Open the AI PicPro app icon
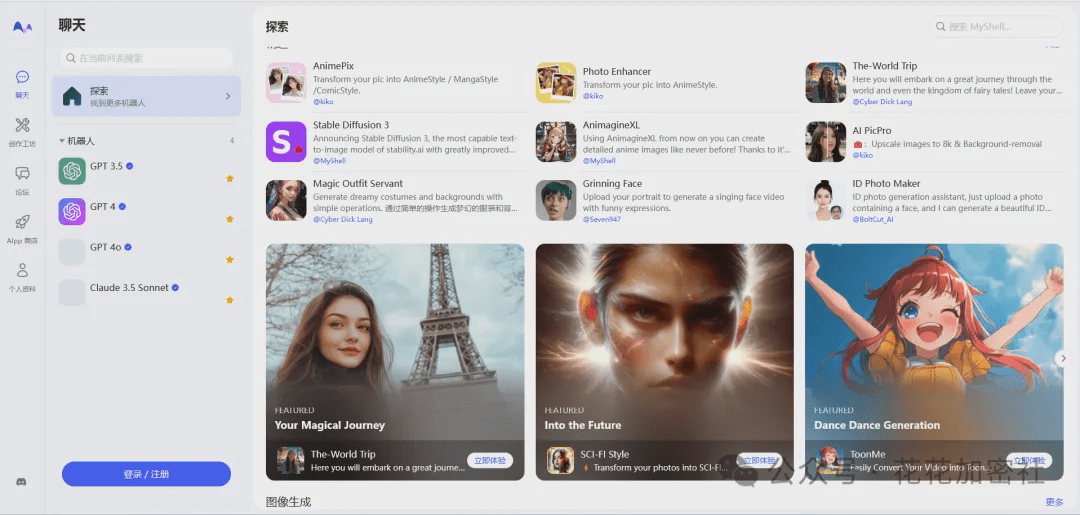 coord(826,142)
